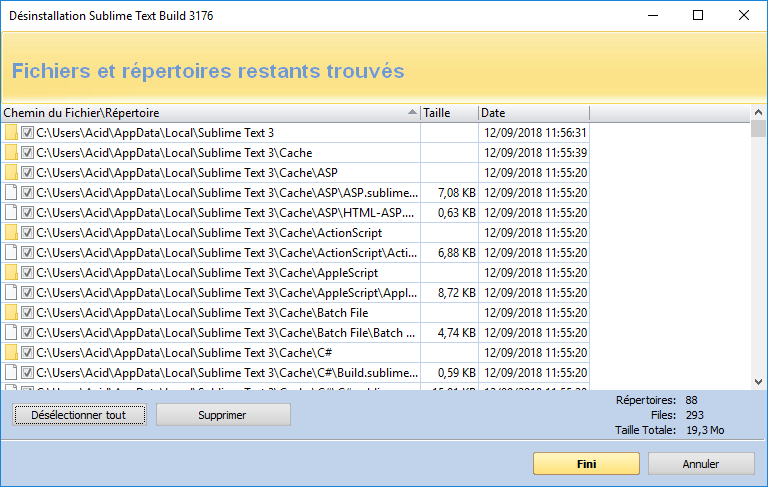769x488 pixels.
Task: Toggle checkbox for Cache\ASP folder
Action: [27, 173]
